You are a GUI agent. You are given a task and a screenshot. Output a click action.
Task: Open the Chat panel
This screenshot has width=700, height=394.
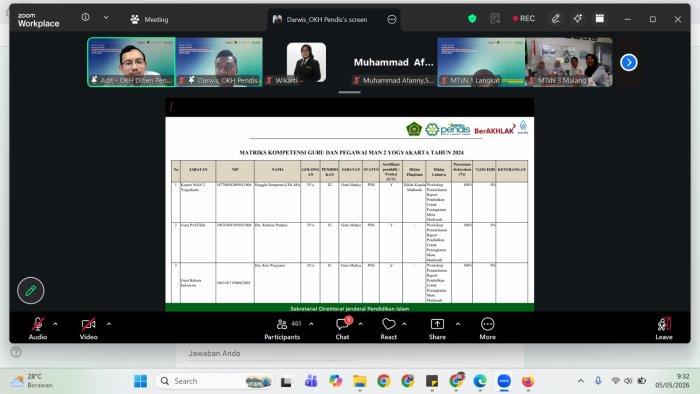click(342, 328)
